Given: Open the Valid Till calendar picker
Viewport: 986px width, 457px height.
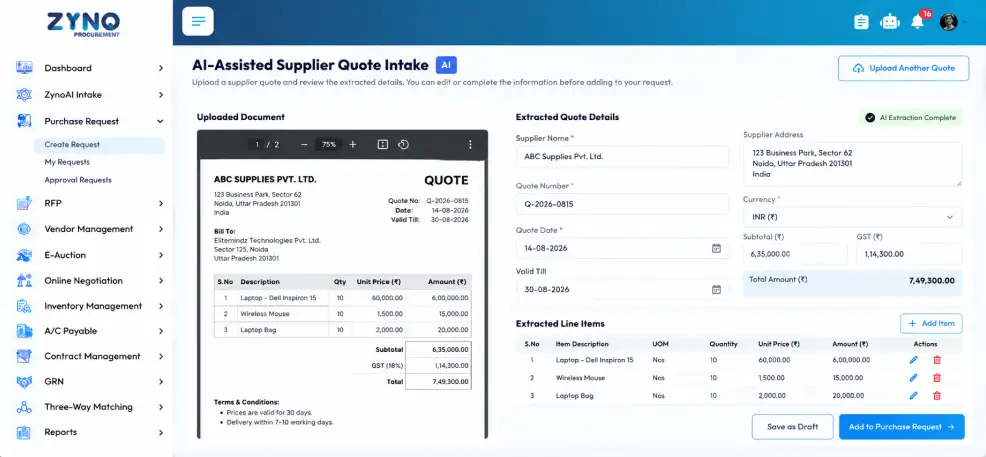Looking at the screenshot, I should [x=716, y=290].
